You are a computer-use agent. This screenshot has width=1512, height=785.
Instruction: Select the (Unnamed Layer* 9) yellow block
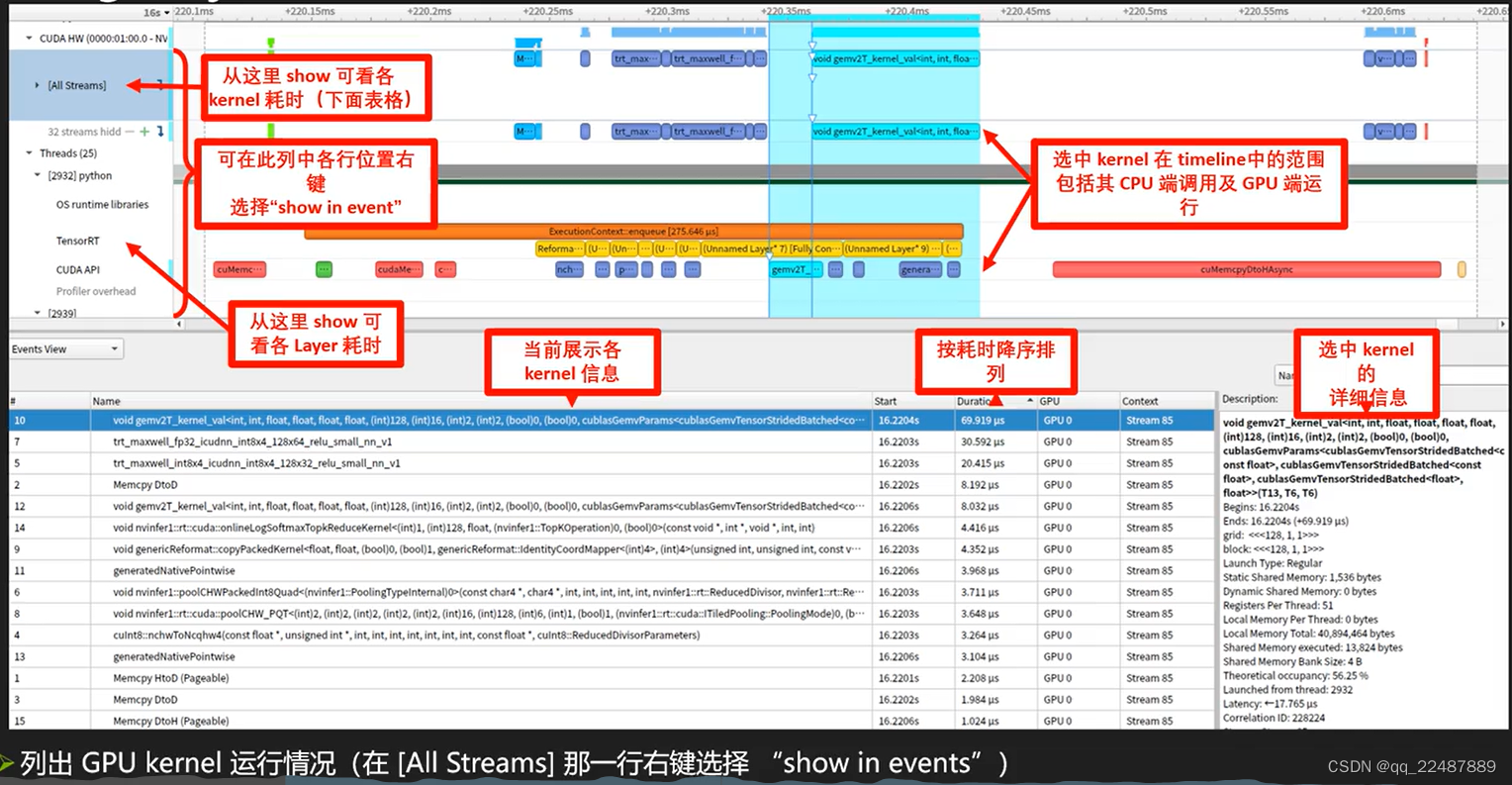(x=892, y=249)
